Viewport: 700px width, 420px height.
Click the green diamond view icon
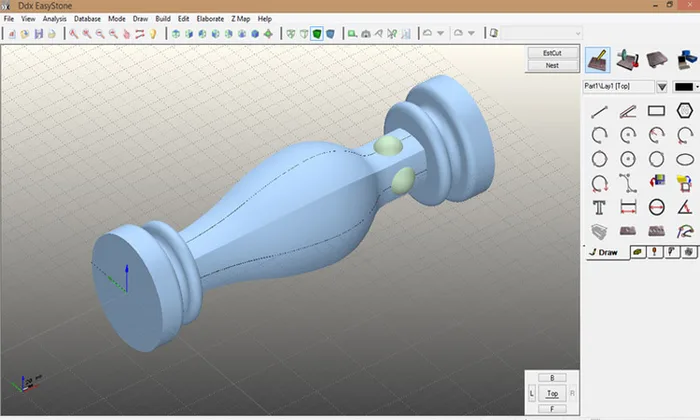[x=268, y=33]
